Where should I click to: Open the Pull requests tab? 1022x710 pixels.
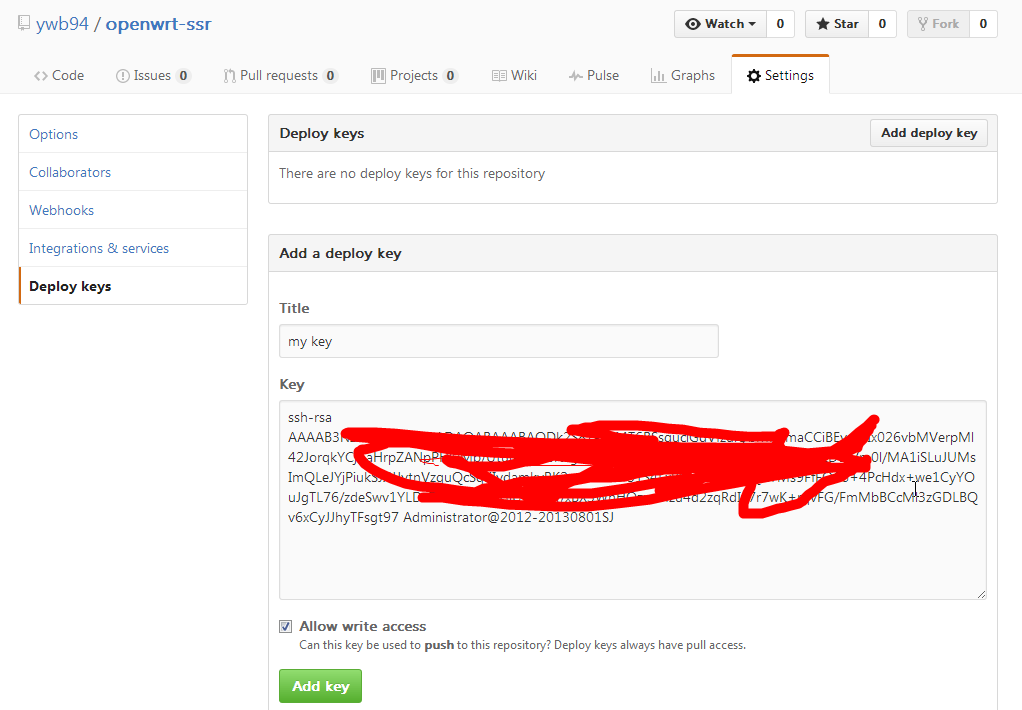280,76
